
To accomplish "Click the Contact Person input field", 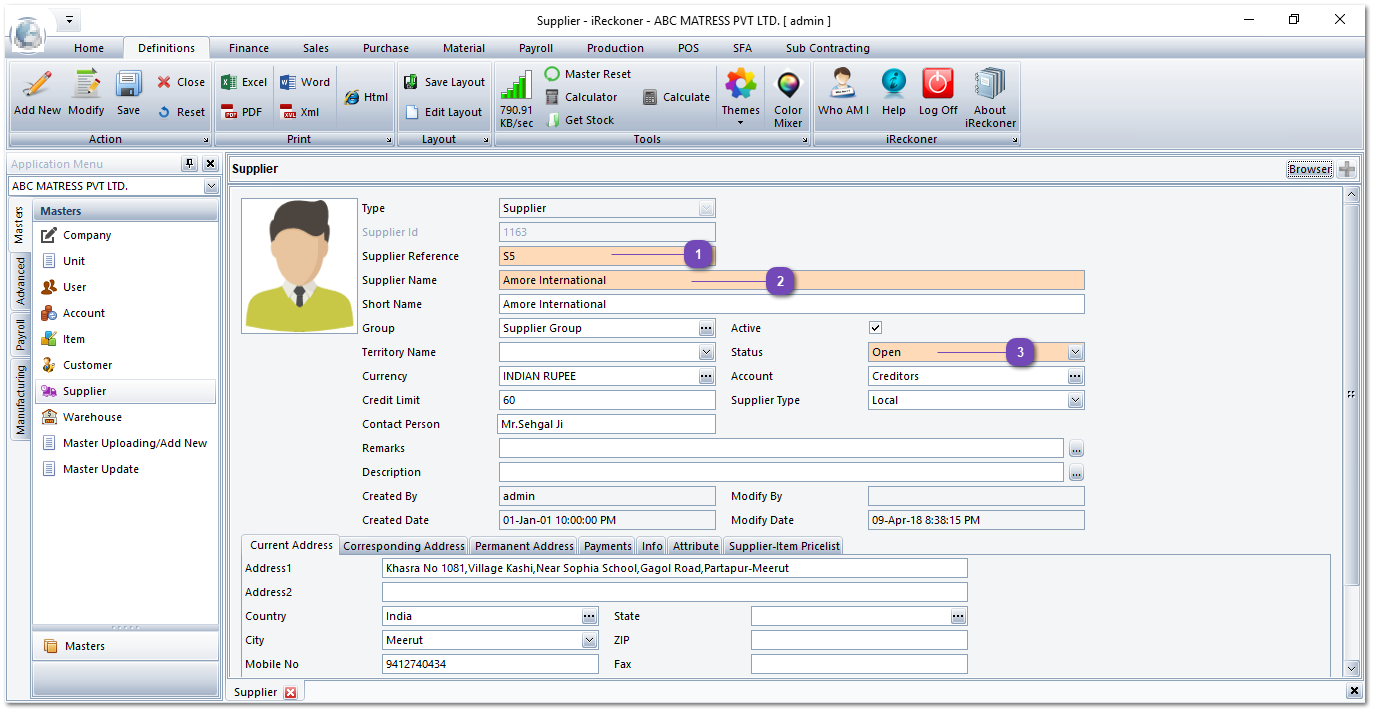I will [607, 424].
